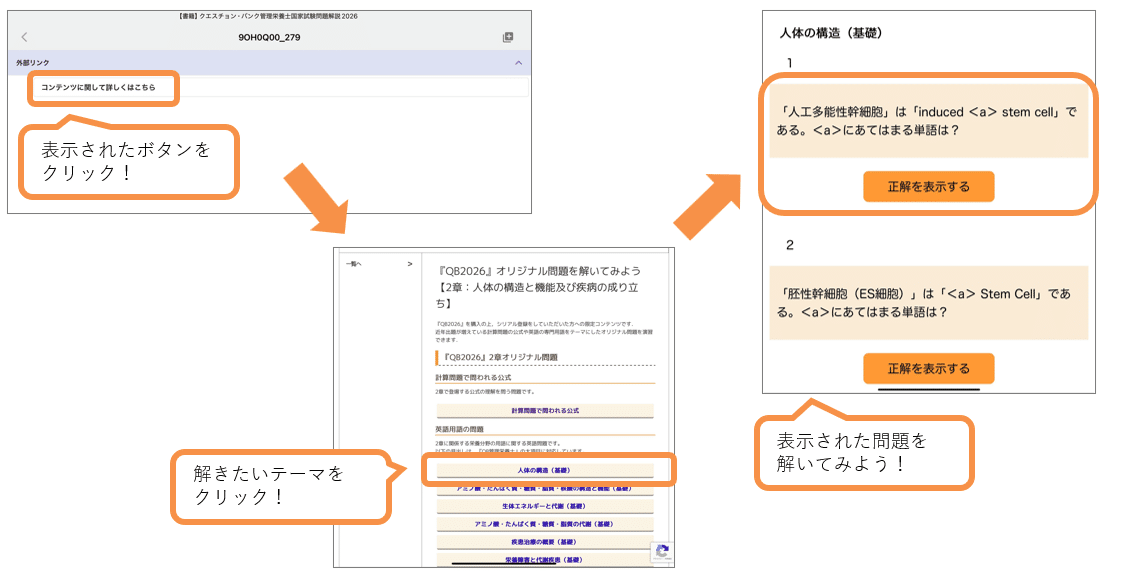1122x580 pixels.
Task: Open the コンテンツに関して詳しくはこちら link
Action: [x=98, y=88]
